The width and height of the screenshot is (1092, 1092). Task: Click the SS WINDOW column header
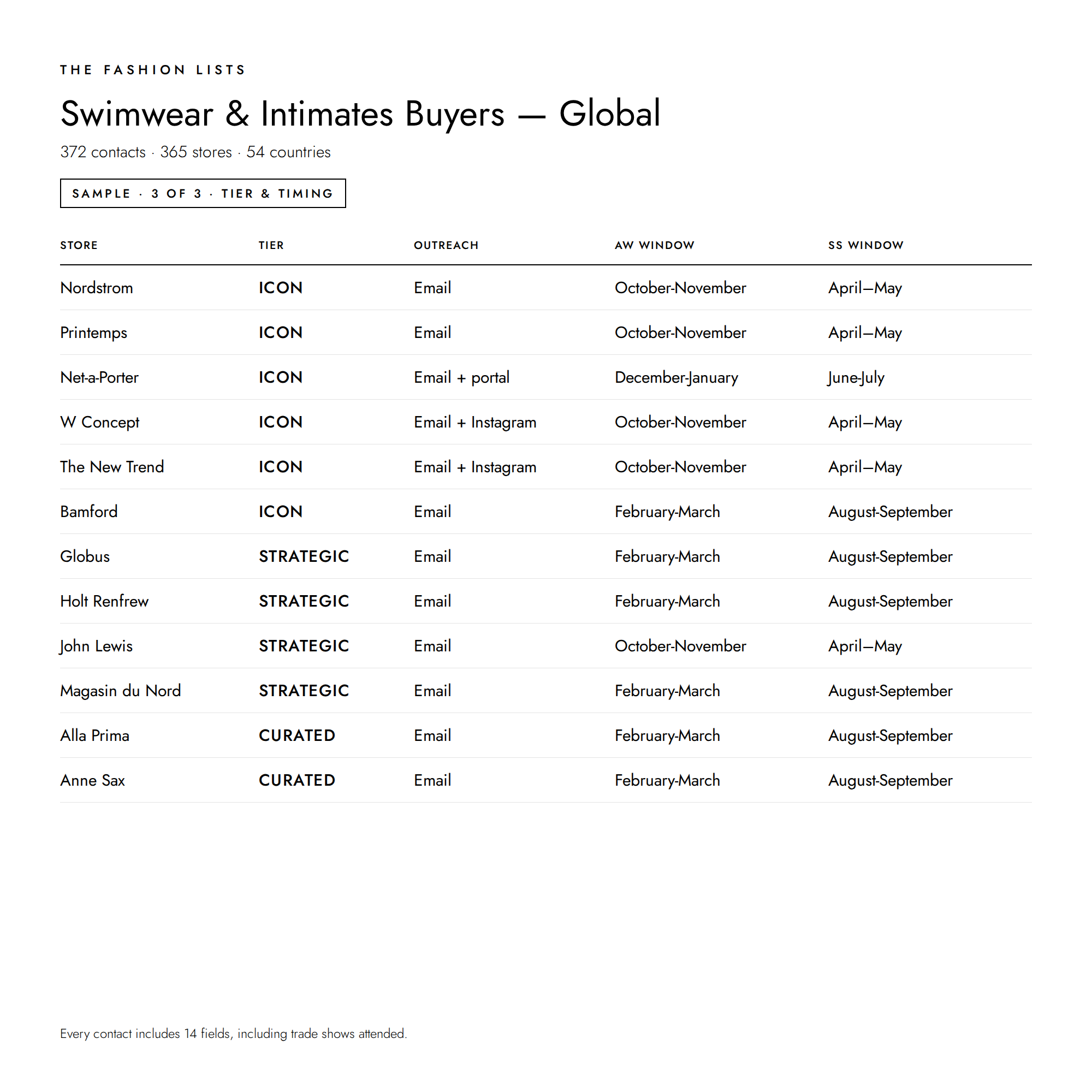click(866, 245)
